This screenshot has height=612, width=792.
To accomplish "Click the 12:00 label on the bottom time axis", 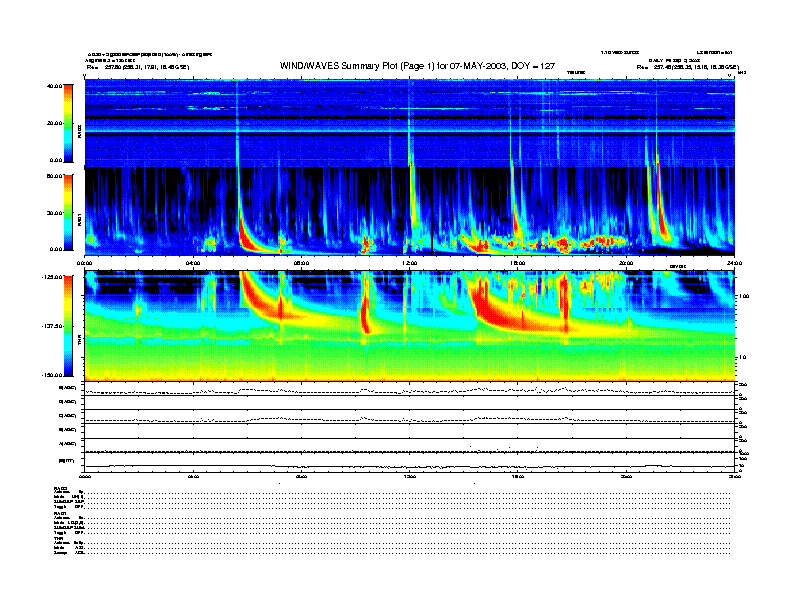I will click(x=410, y=476).
